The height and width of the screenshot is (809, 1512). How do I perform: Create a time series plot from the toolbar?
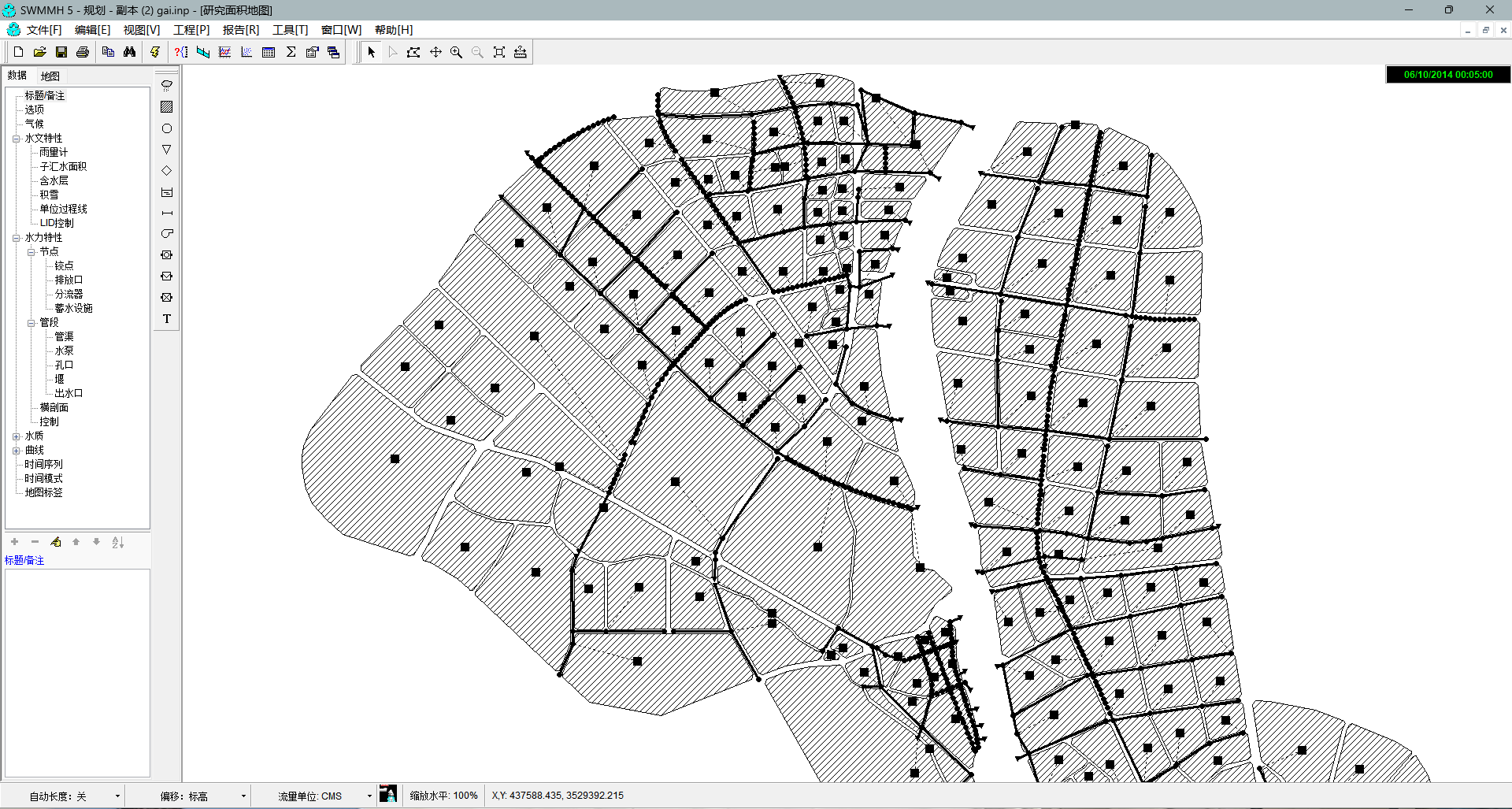coord(225,52)
